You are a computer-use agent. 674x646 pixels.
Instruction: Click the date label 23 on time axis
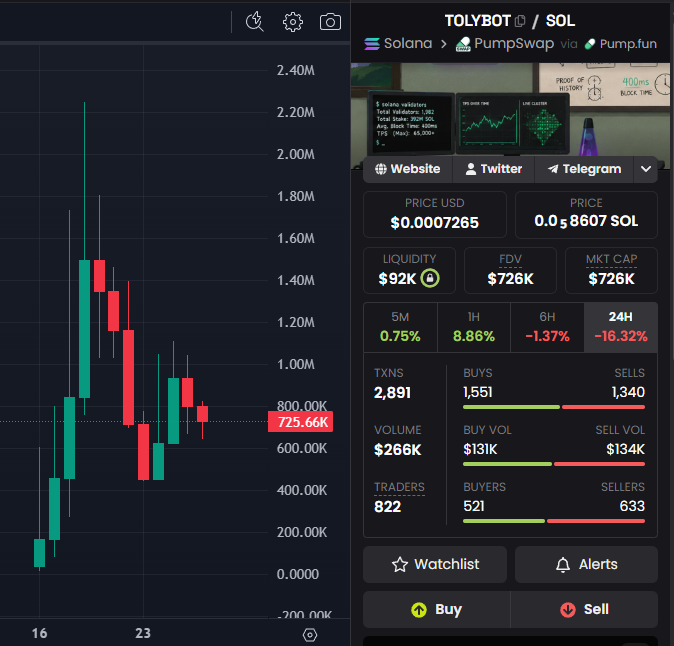tap(143, 633)
